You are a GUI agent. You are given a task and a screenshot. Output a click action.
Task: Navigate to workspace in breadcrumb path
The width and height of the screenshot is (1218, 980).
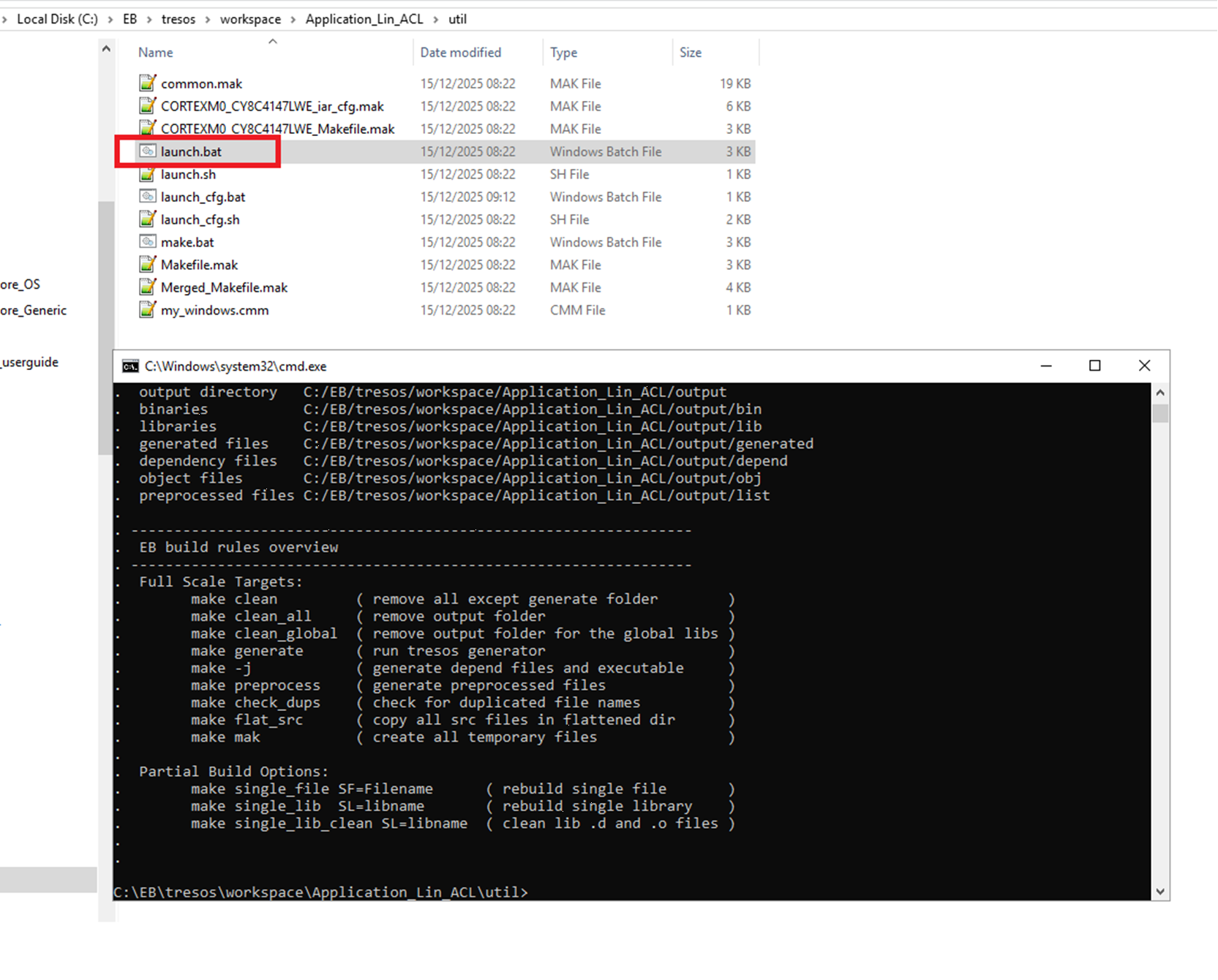point(250,19)
